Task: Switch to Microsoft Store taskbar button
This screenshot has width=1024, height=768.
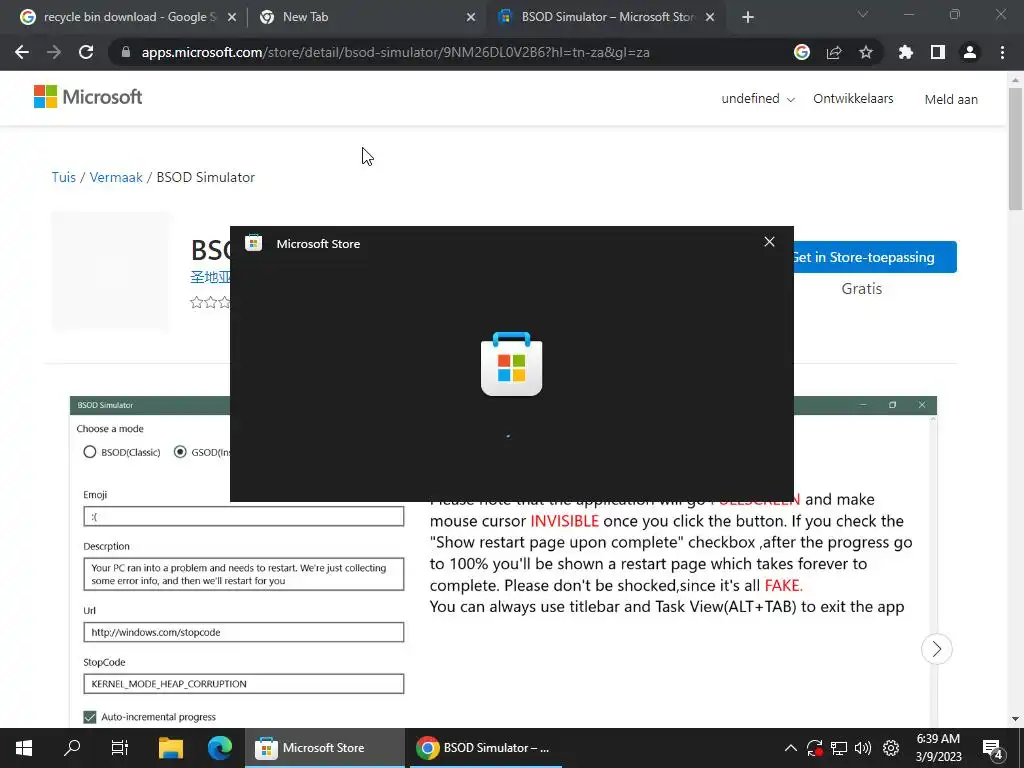Action: (325, 748)
